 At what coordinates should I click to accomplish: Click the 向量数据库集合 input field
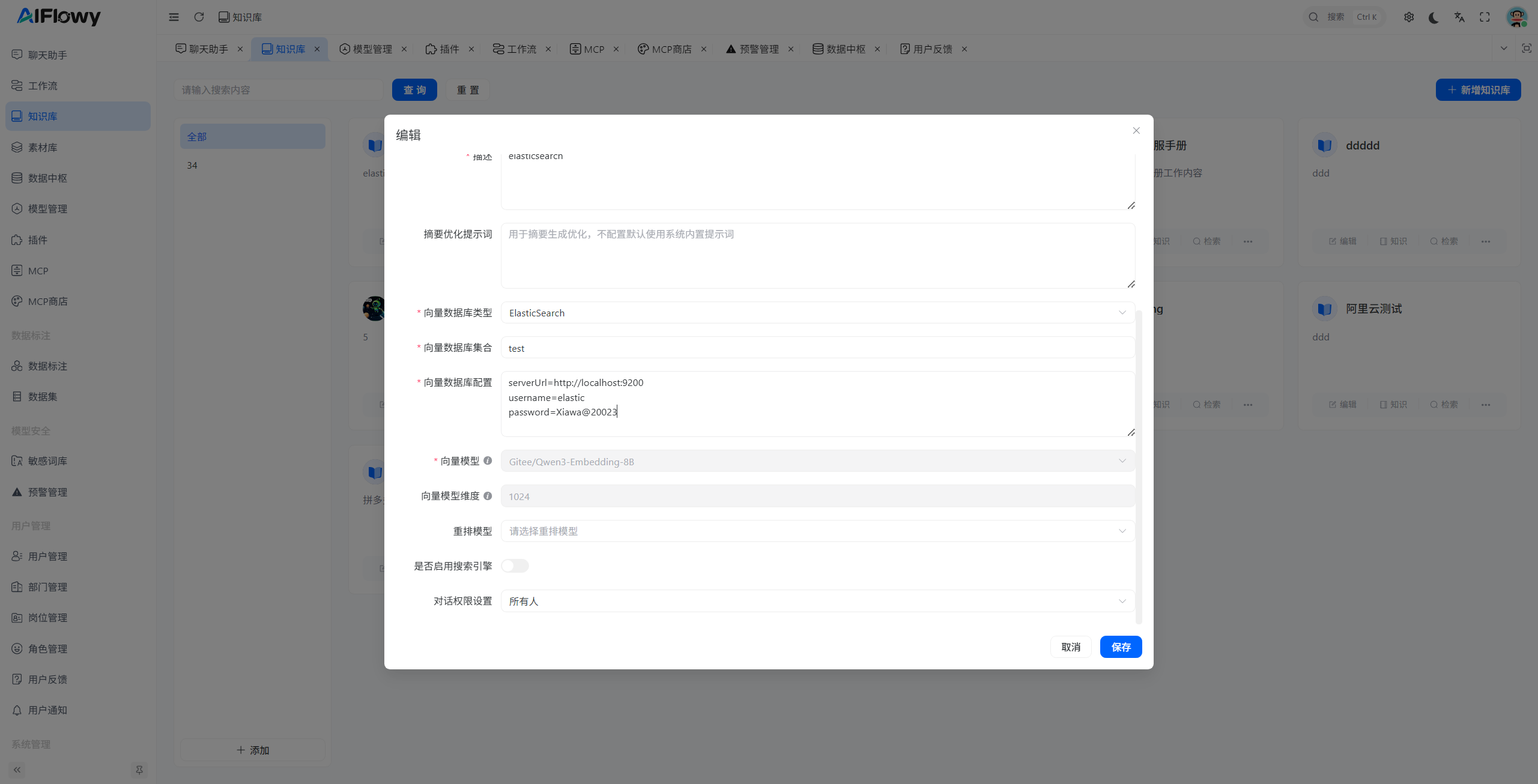[x=817, y=348]
